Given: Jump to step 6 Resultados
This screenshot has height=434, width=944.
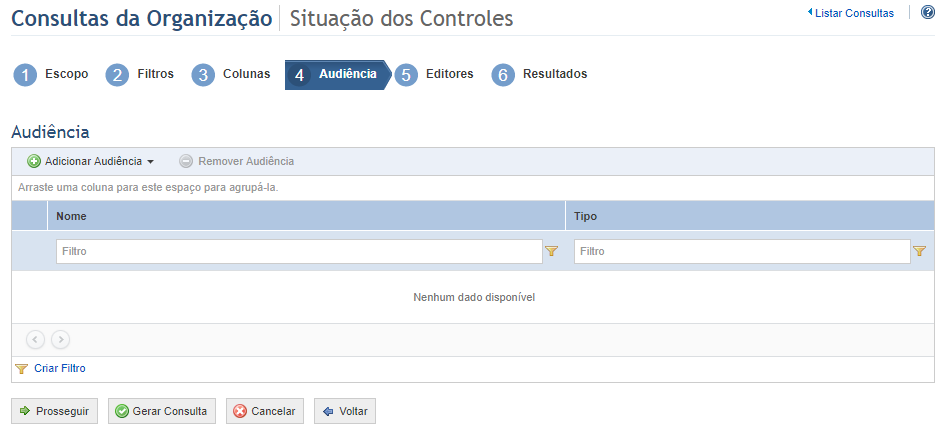Looking at the screenshot, I should pos(539,75).
